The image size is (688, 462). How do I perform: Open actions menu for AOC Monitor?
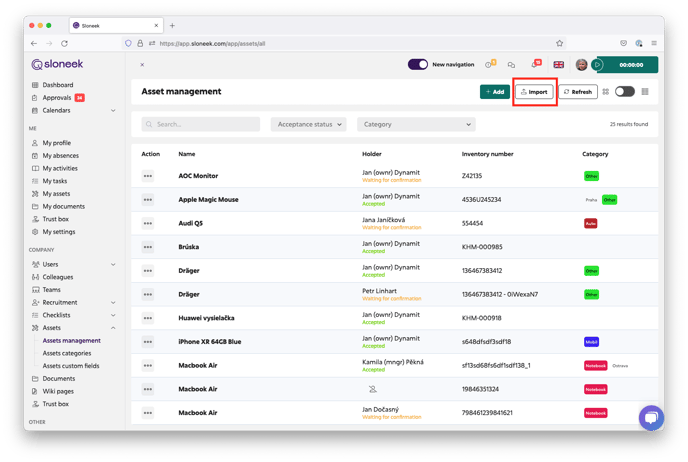click(x=148, y=176)
